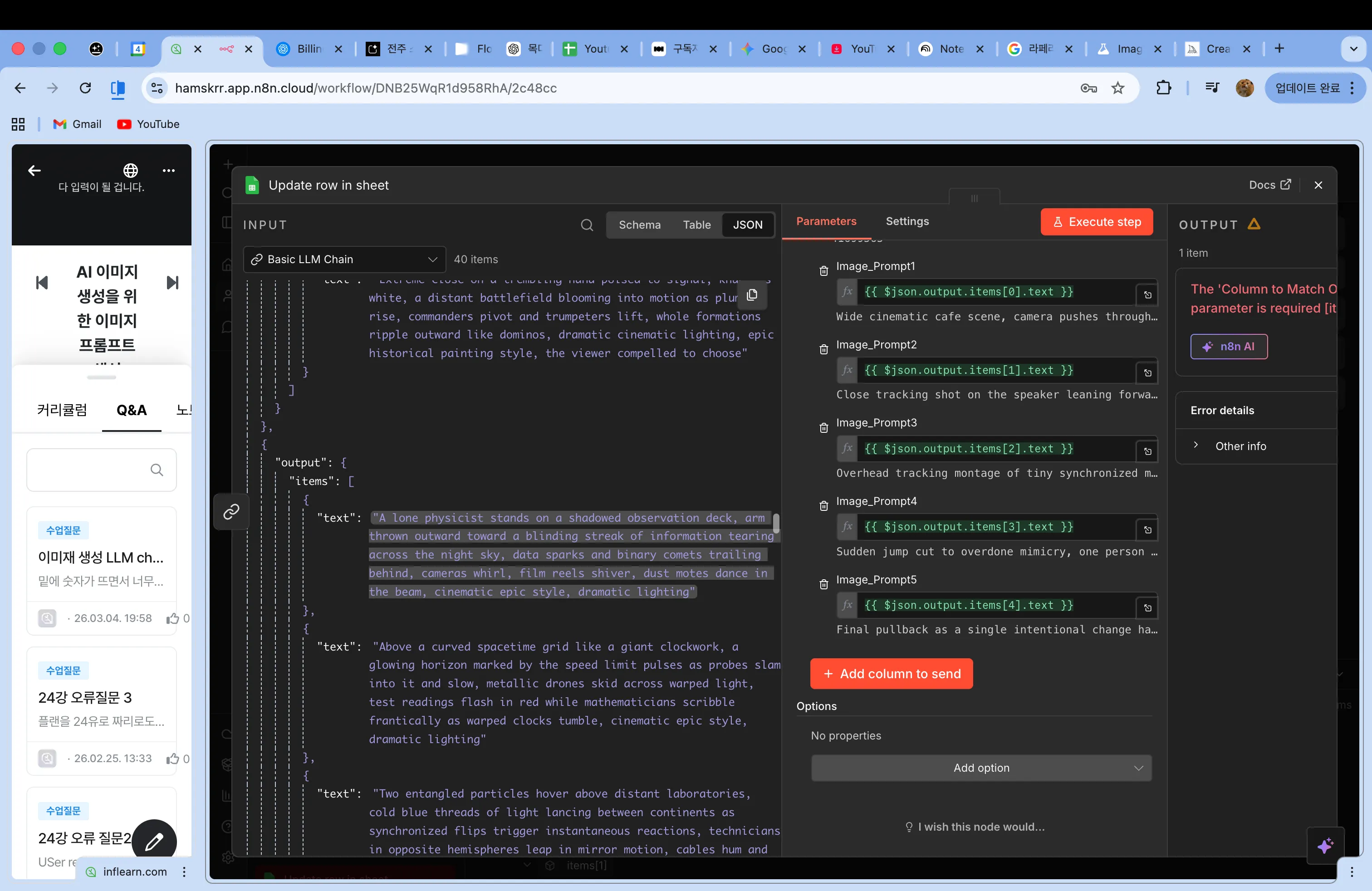Open the Basic LLM Chain node dropdown
Viewport: 1372px width, 891px height.
pyautogui.click(x=344, y=259)
